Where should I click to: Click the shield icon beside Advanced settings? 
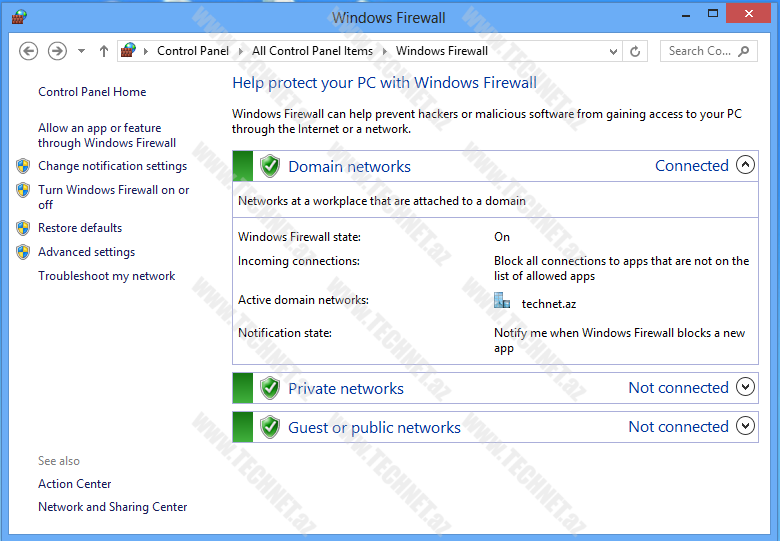[23, 252]
